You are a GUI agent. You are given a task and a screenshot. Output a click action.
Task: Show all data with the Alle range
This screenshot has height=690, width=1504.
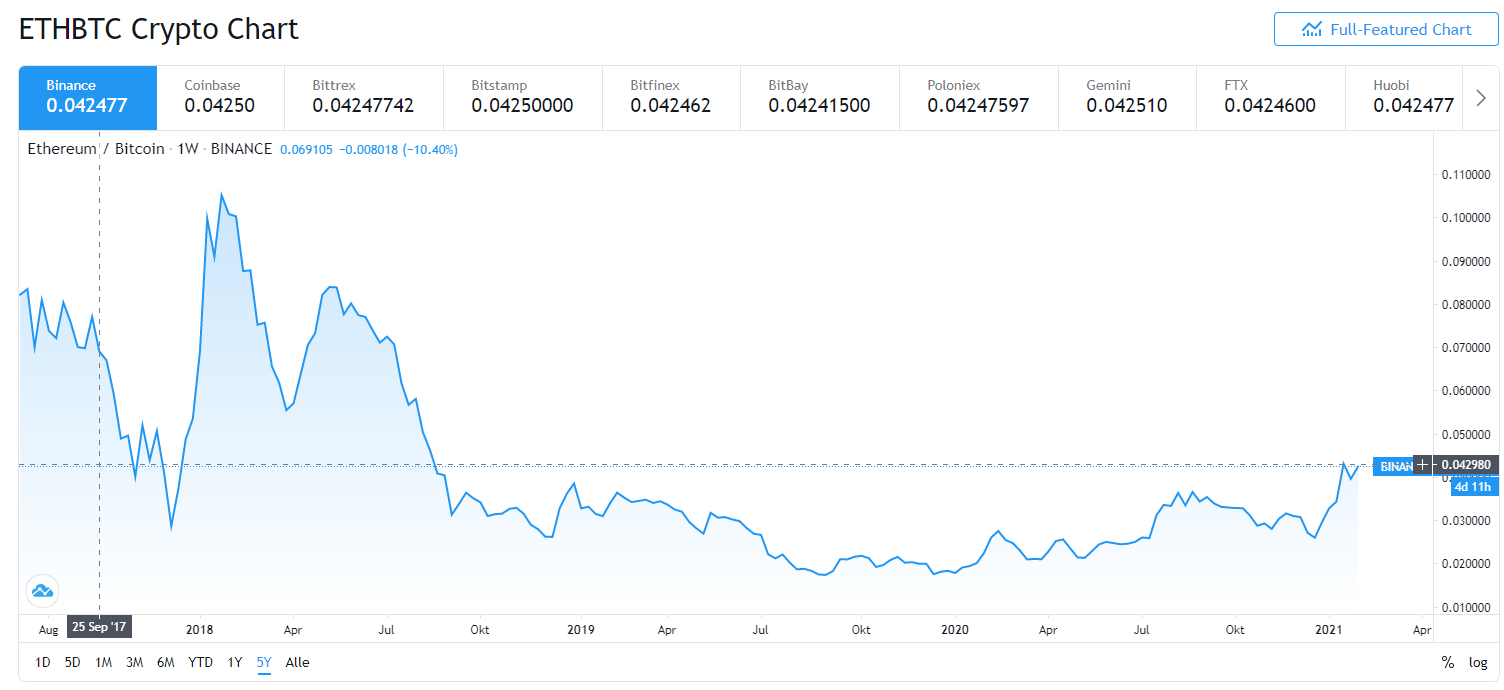[297, 662]
